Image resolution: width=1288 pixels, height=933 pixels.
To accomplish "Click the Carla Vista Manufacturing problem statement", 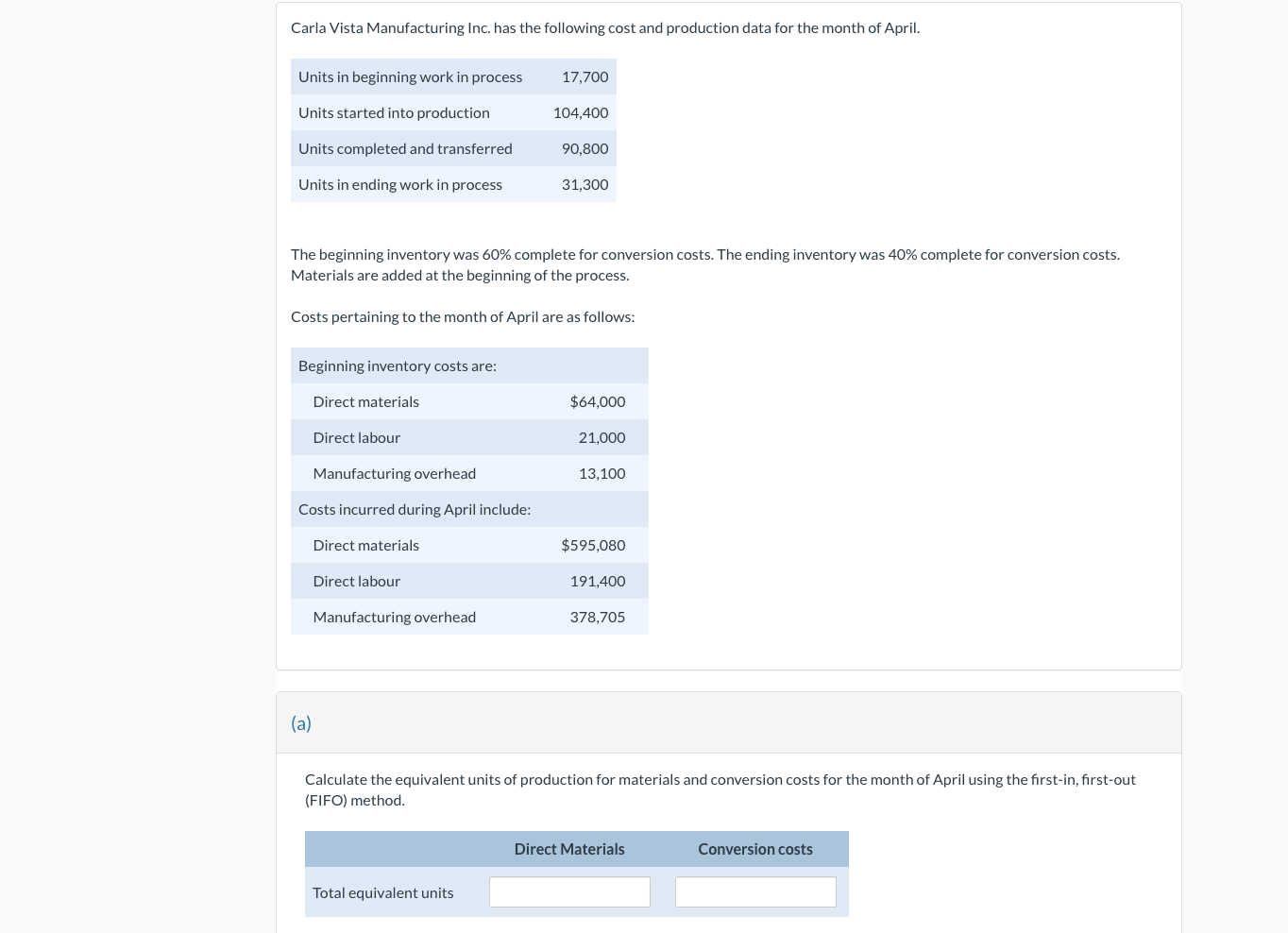I will coord(604,27).
